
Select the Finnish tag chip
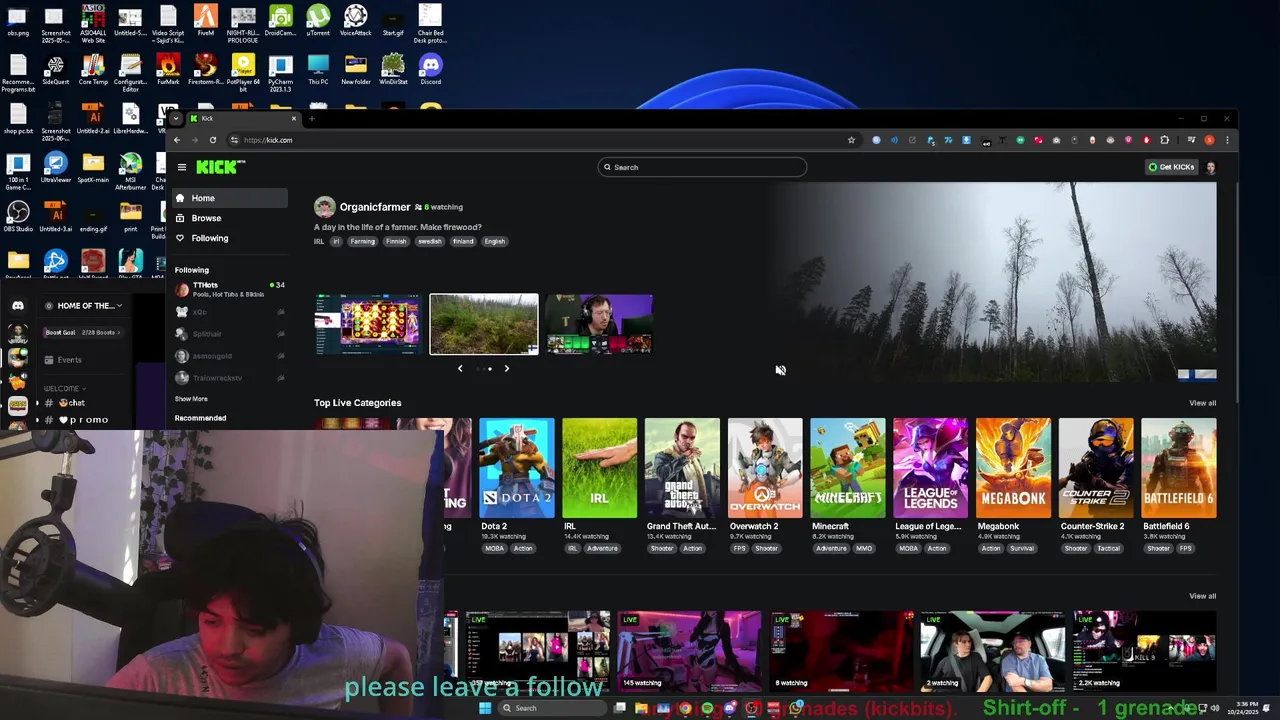[x=396, y=241]
